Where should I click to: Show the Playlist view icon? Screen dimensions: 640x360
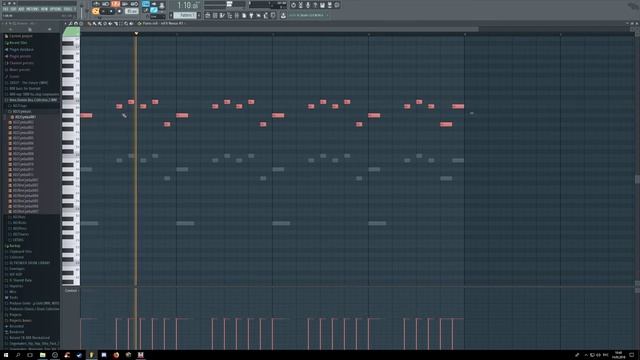[207, 16]
